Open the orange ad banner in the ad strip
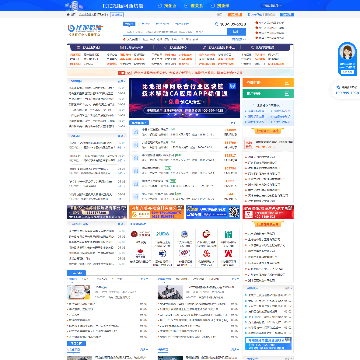Screen dimensions: 360x360 [156, 212]
